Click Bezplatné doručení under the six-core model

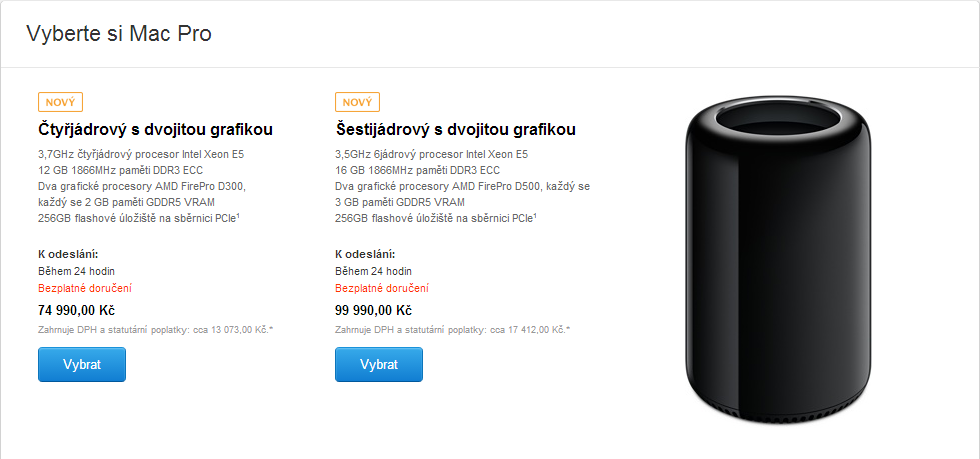(382, 288)
